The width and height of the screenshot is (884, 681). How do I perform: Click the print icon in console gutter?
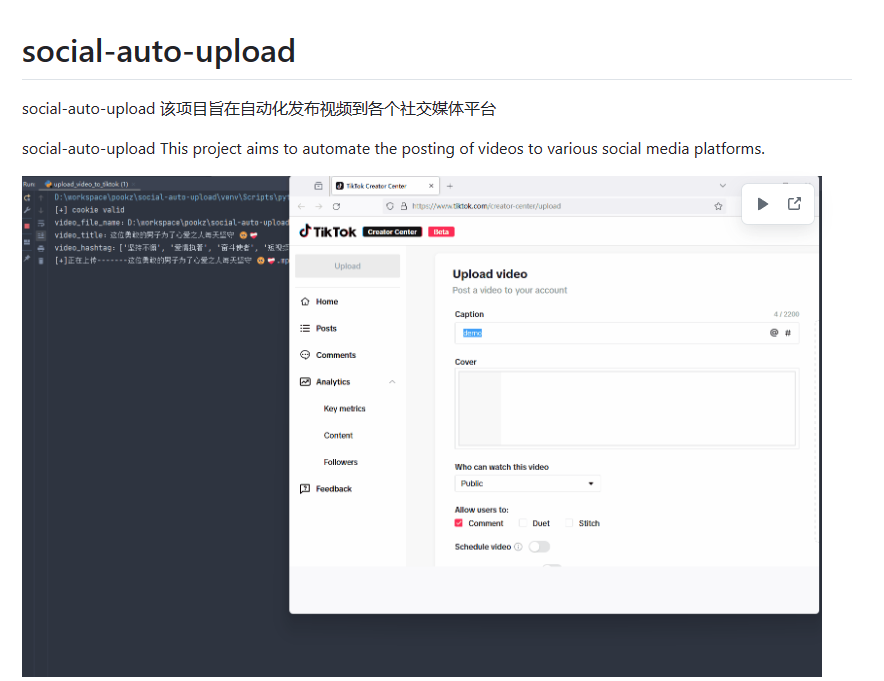coord(41,248)
